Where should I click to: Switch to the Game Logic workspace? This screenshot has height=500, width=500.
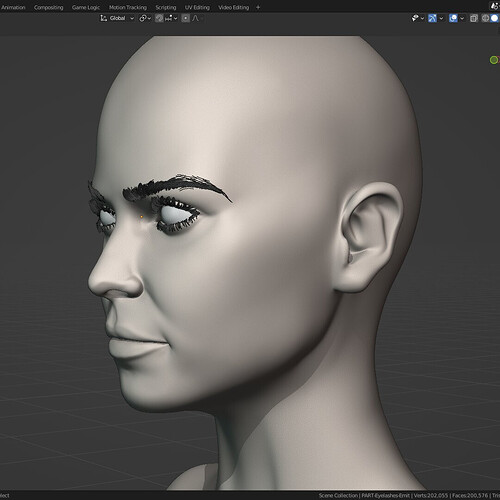pyautogui.click(x=86, y=7)
